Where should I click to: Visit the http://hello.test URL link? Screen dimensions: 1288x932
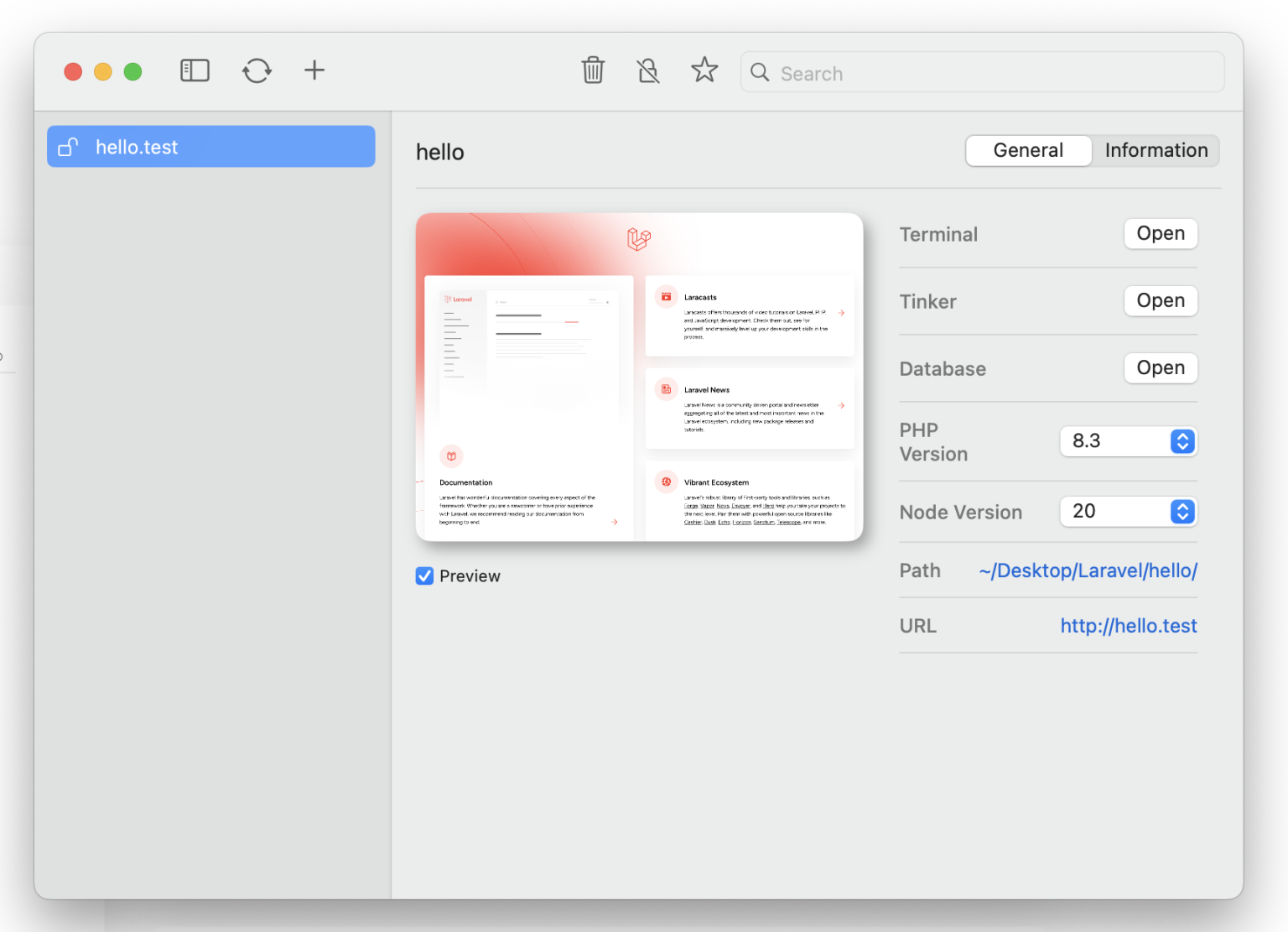[x=1128, y=627]
